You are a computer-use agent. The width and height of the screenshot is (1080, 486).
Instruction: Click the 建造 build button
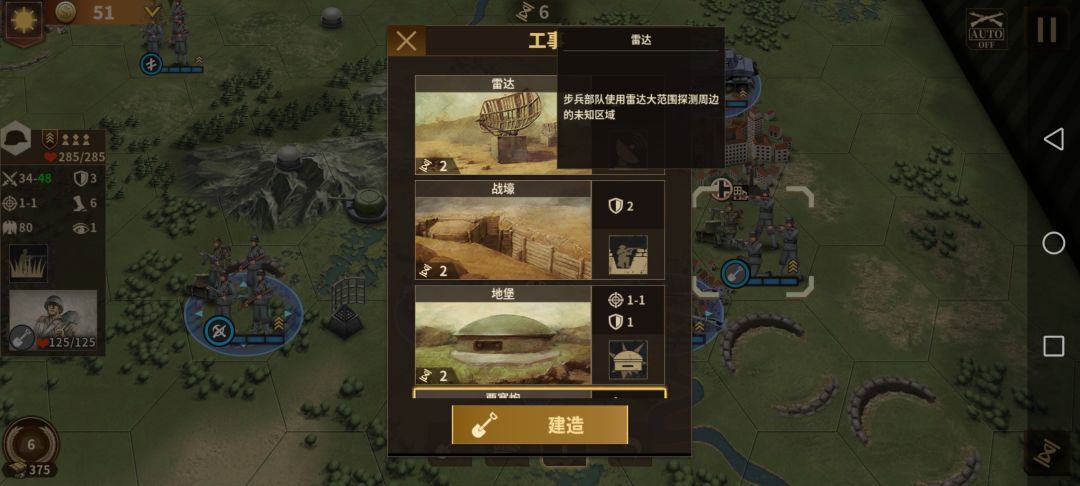[539, 425]
